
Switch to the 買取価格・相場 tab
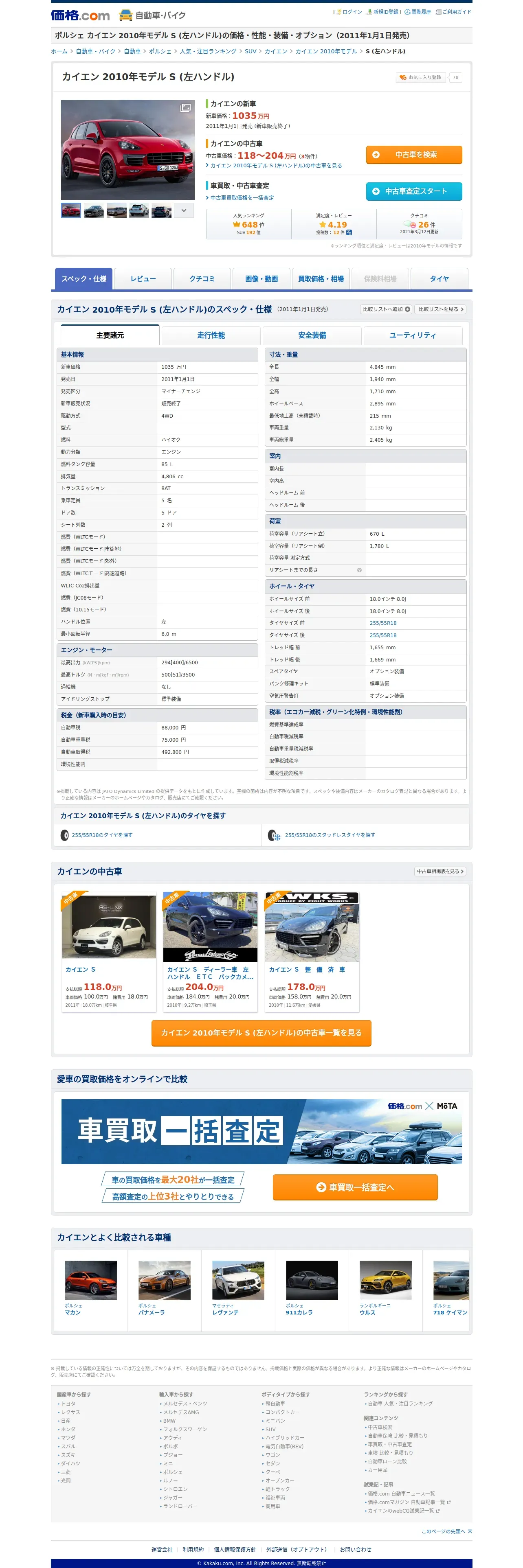click(x=321, y=279)
